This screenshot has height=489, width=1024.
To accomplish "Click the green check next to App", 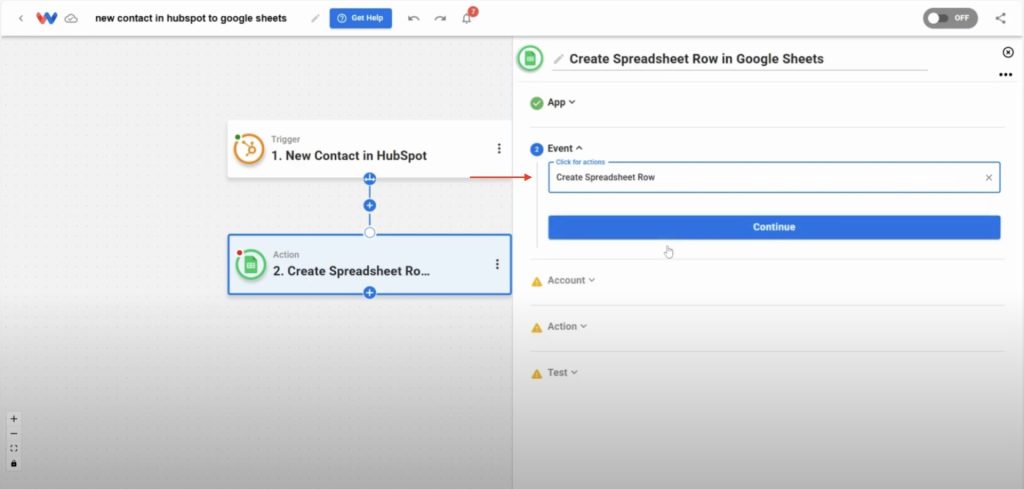I will [x=537, y=103].
